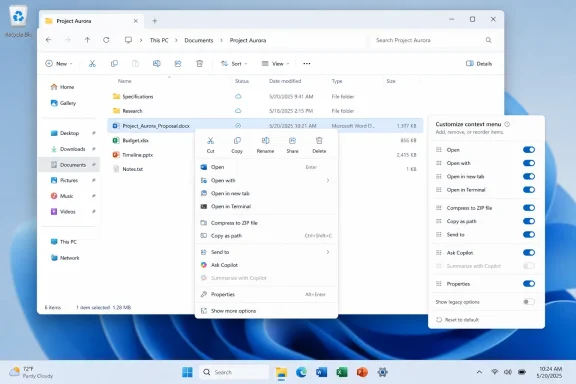This screenshot has height=384, width=576.
Task: Choose Share in the context menu icon row
Action: [x=292, y=145]
